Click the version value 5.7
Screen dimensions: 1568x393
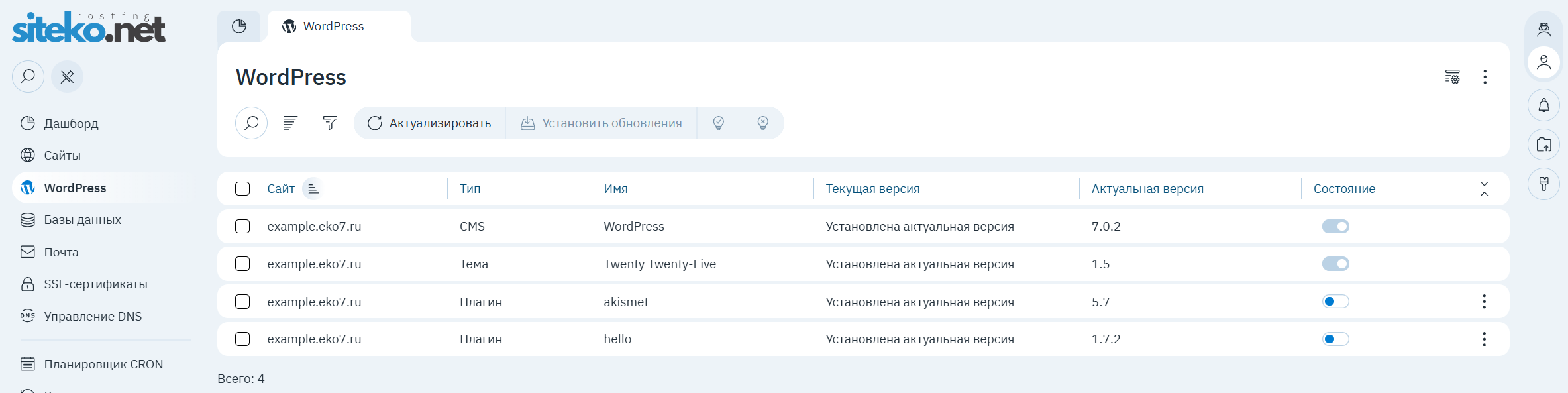1100,302
